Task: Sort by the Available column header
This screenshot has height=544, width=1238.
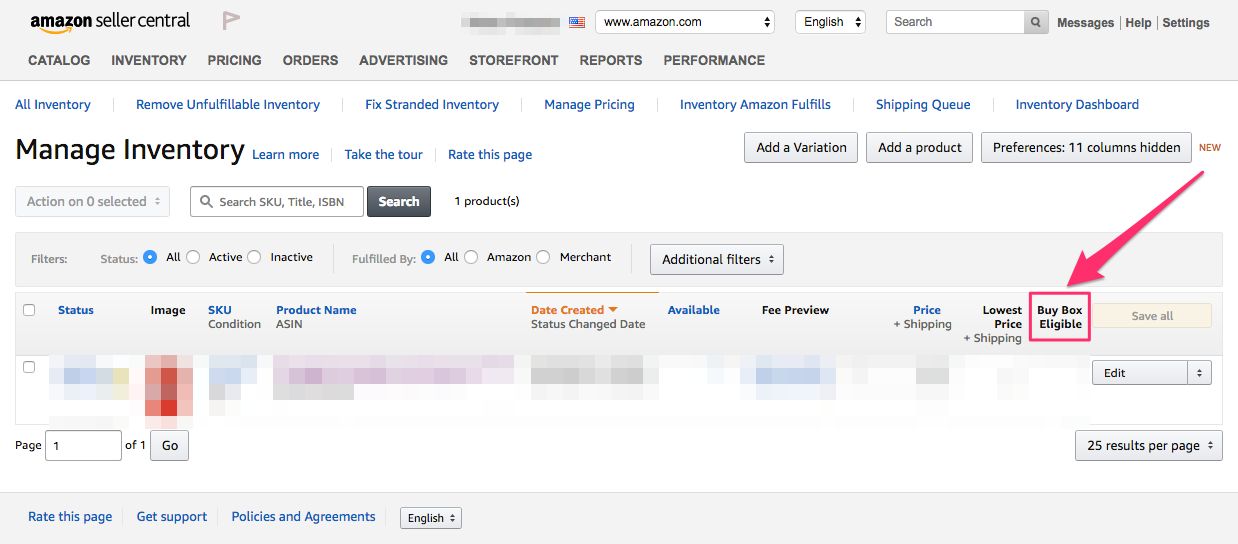Action: 694,310
